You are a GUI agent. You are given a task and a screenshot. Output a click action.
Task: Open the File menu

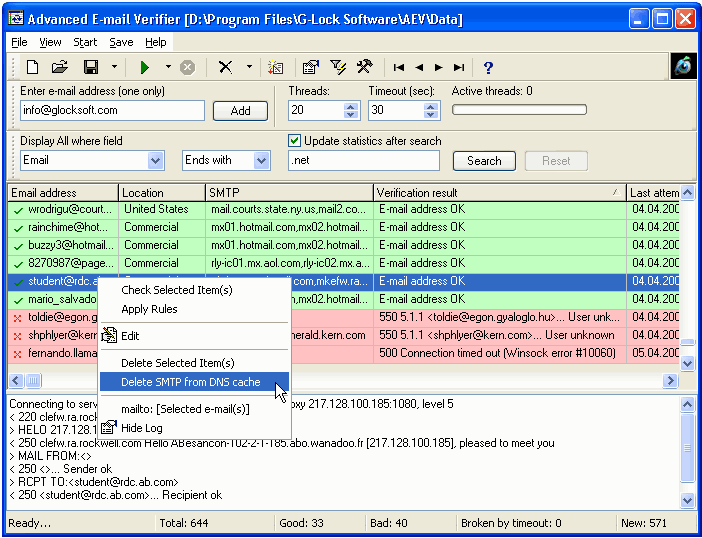click(19, 43)
